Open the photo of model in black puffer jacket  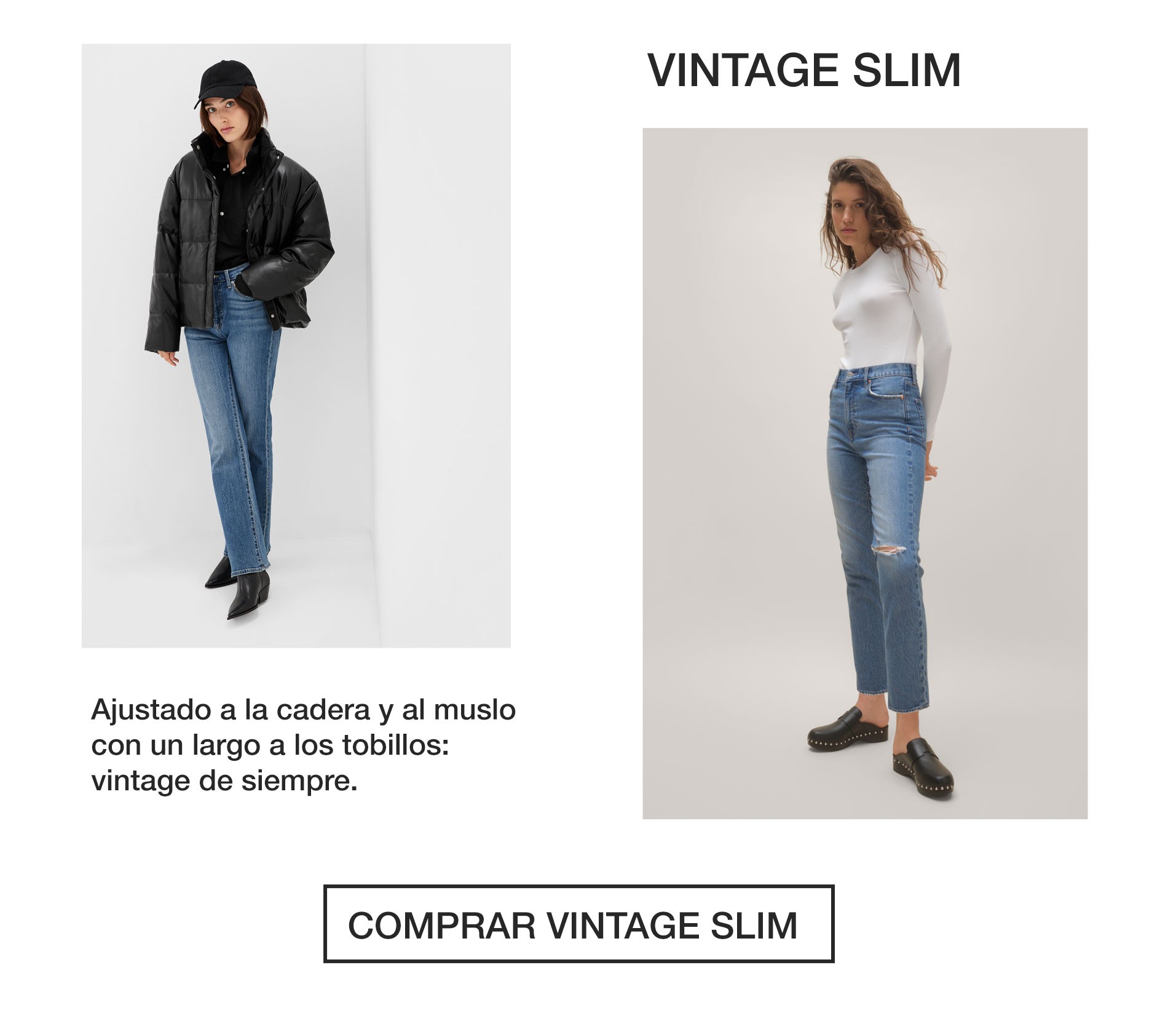296,345
